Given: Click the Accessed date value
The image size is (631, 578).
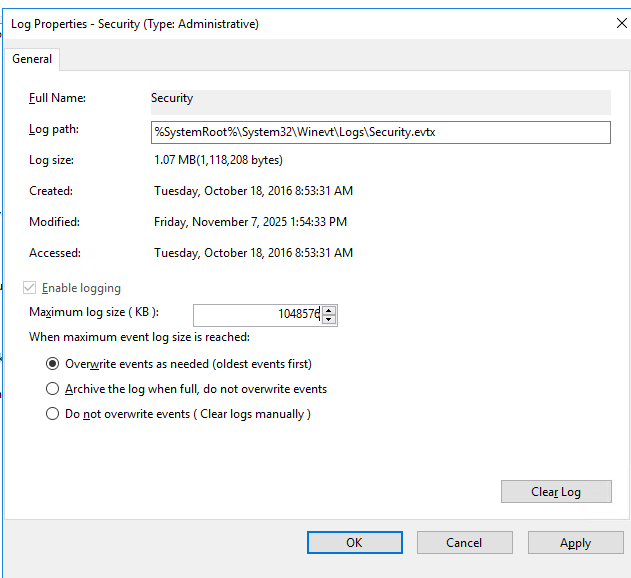Looking at the screenshot, I should (253, 253).
